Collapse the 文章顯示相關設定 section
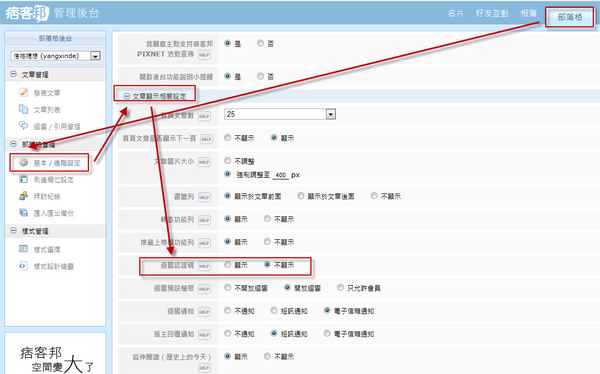 (127, 96)
